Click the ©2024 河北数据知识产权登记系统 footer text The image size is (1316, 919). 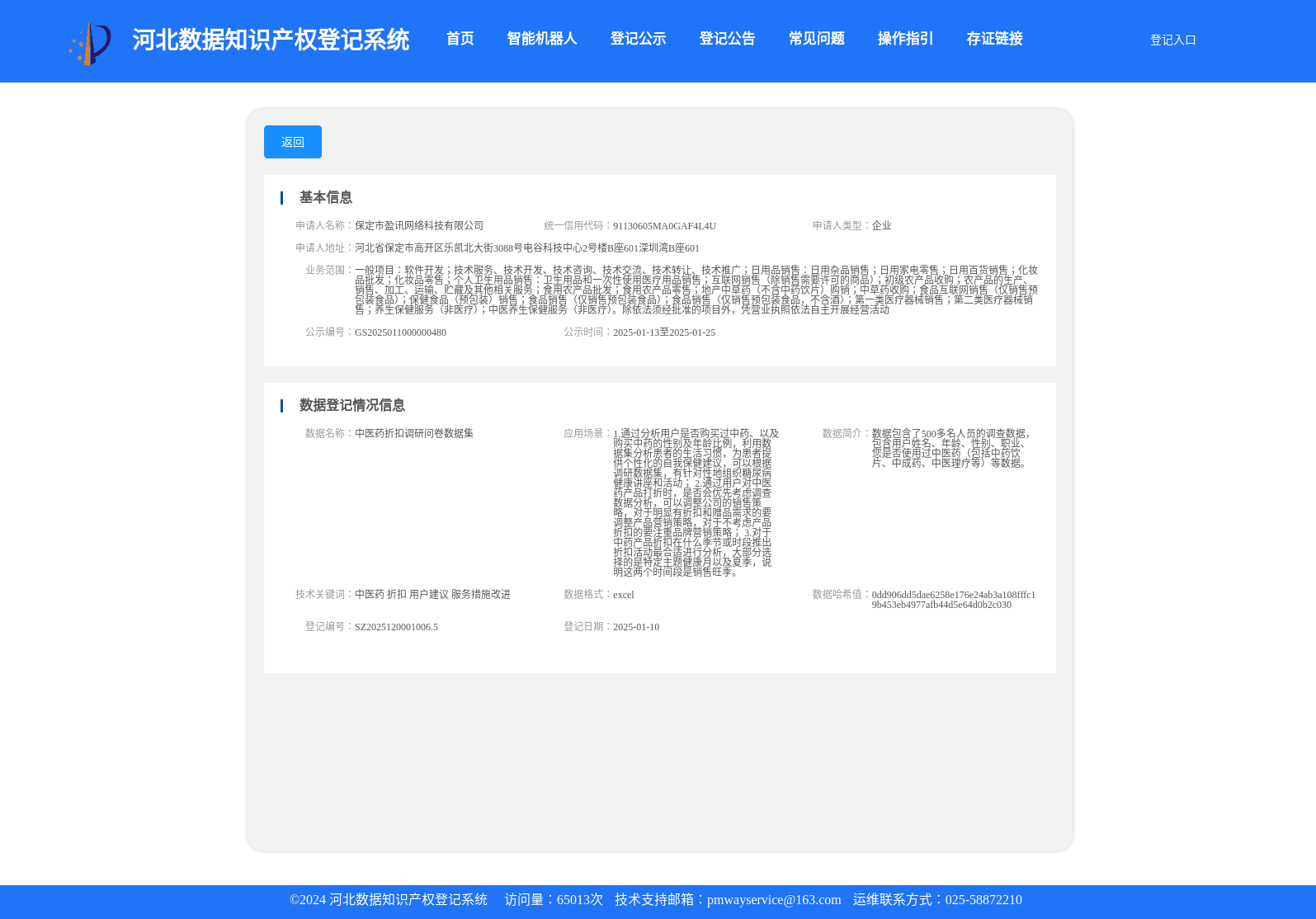click(389, 900)
